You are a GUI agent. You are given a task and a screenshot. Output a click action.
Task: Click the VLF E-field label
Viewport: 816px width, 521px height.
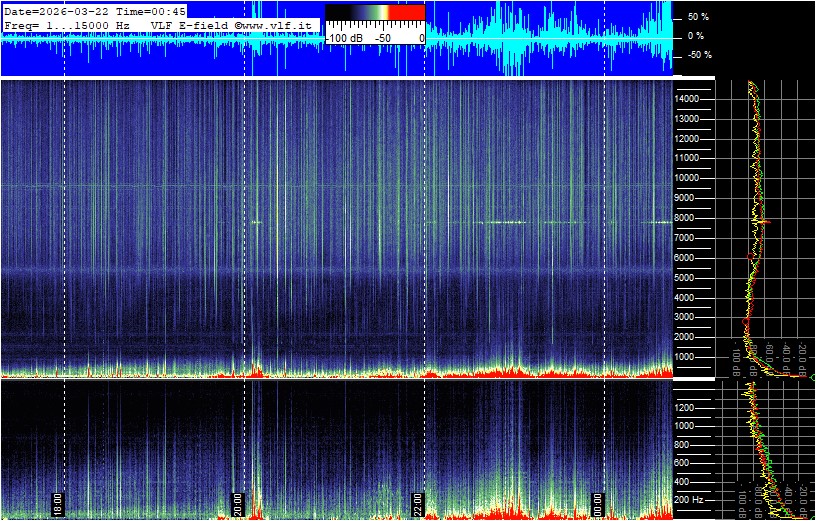pyautogui.click(x=190, y=24)
